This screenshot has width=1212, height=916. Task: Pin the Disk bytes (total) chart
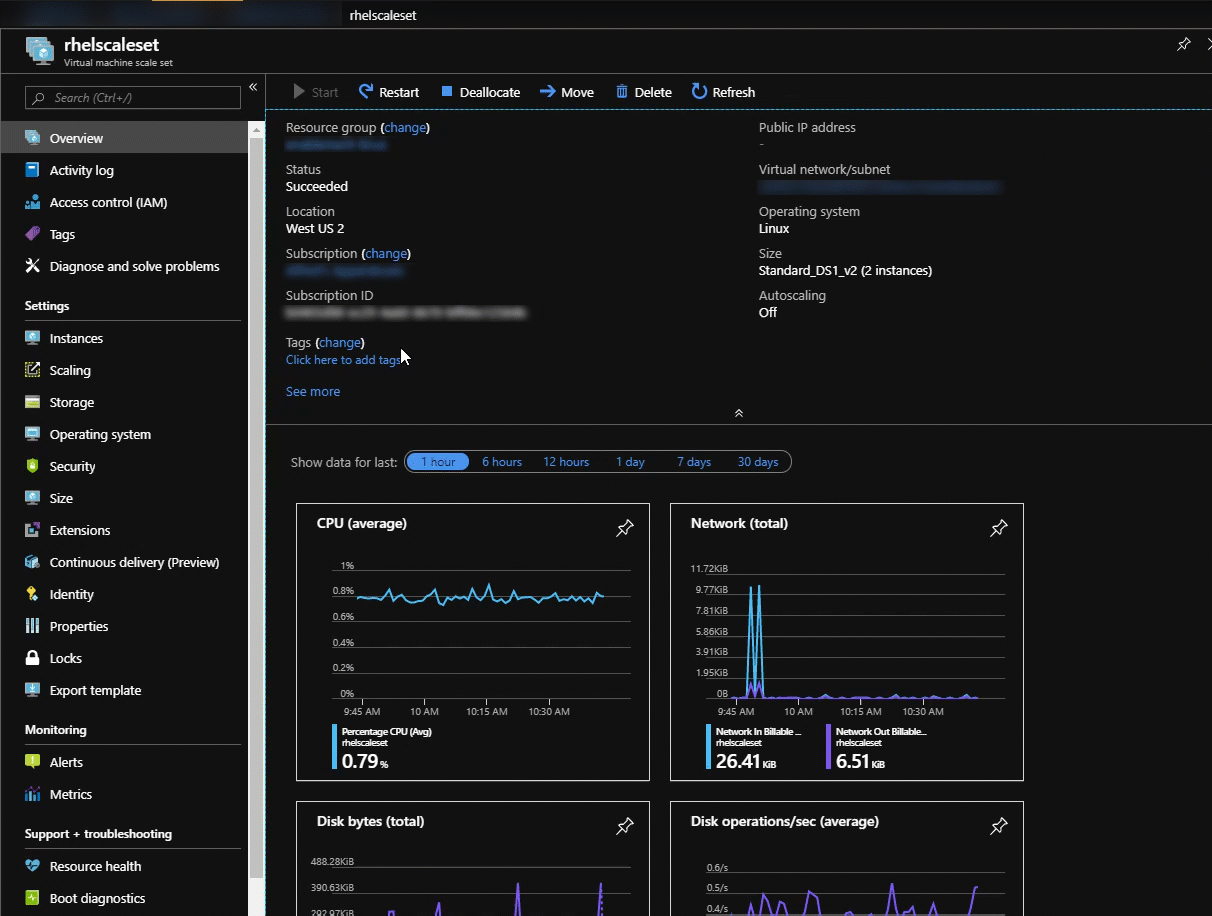pos(625,826)
